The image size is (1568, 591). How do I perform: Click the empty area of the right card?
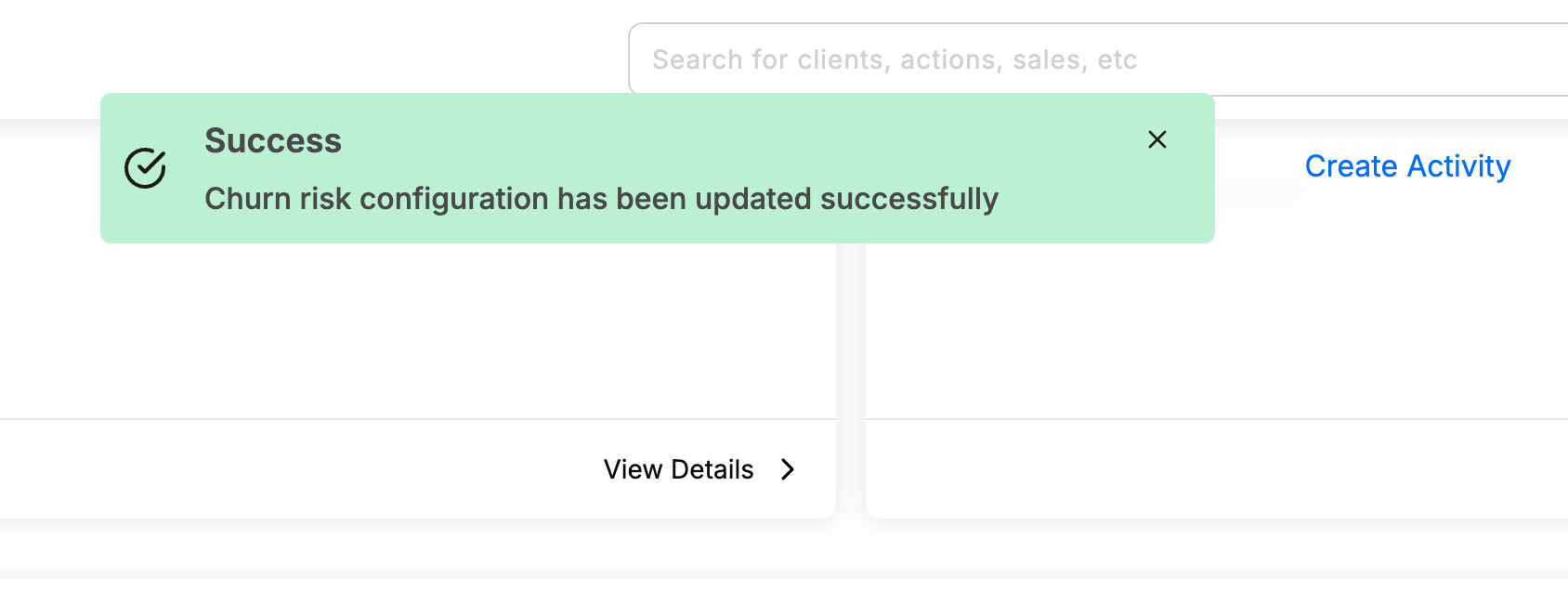tap(1217, 325)
